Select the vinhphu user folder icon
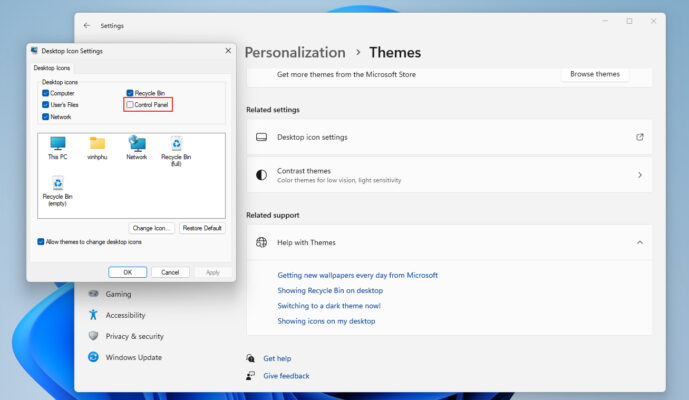Image resolution: width=689 pixels, height=400 pixels. point(97,145)
